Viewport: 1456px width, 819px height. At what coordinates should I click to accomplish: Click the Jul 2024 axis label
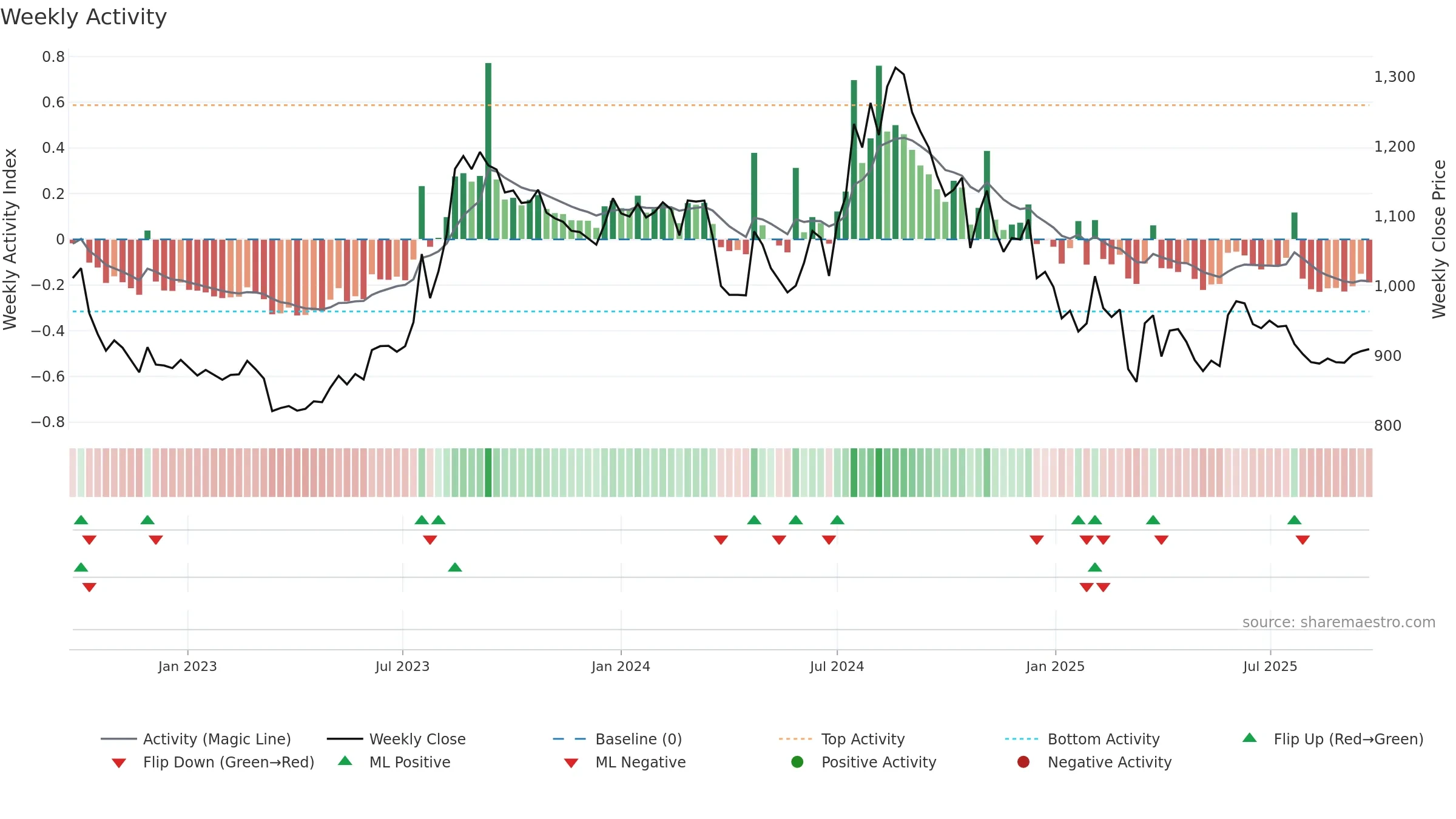[837, 666]
